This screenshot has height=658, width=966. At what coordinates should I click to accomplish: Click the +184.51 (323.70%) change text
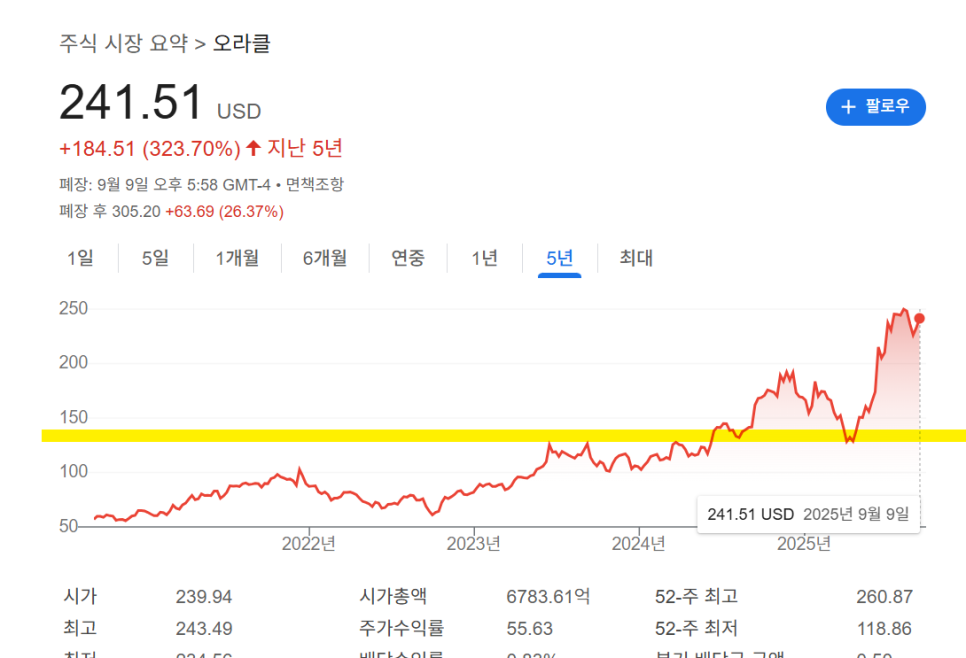[150, 148]
